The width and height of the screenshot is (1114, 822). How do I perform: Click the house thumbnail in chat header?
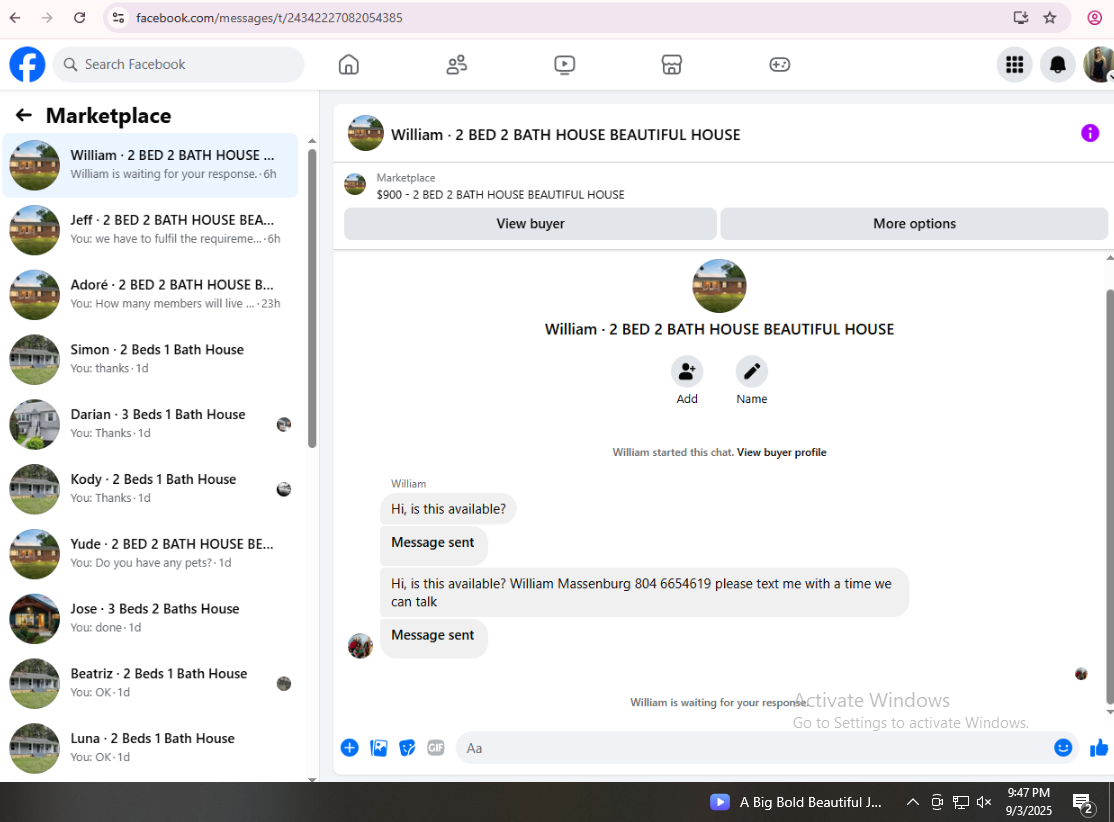(366, 133)
